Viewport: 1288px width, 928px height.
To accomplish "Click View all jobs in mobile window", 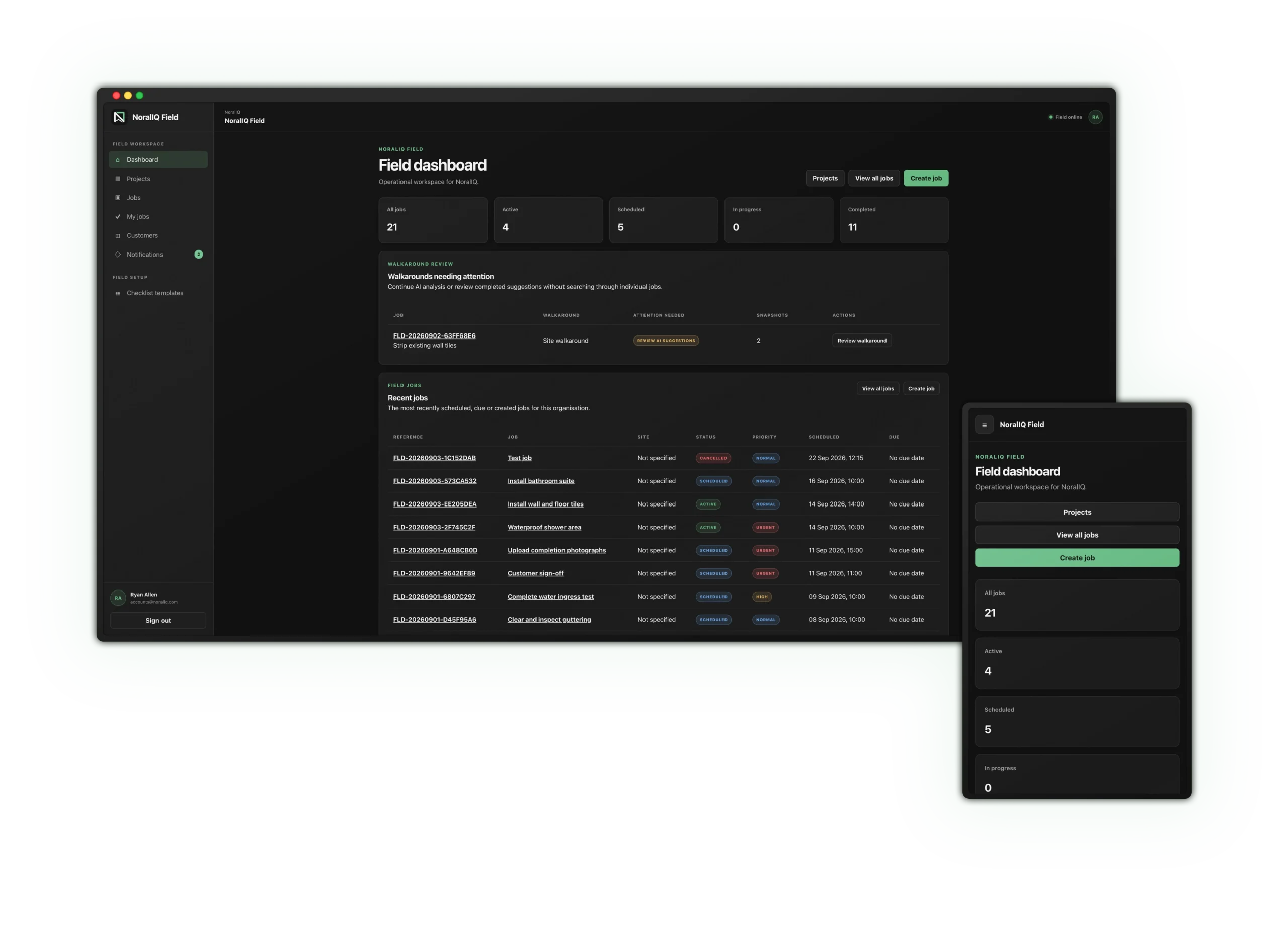I will [x=1077, y=535].
